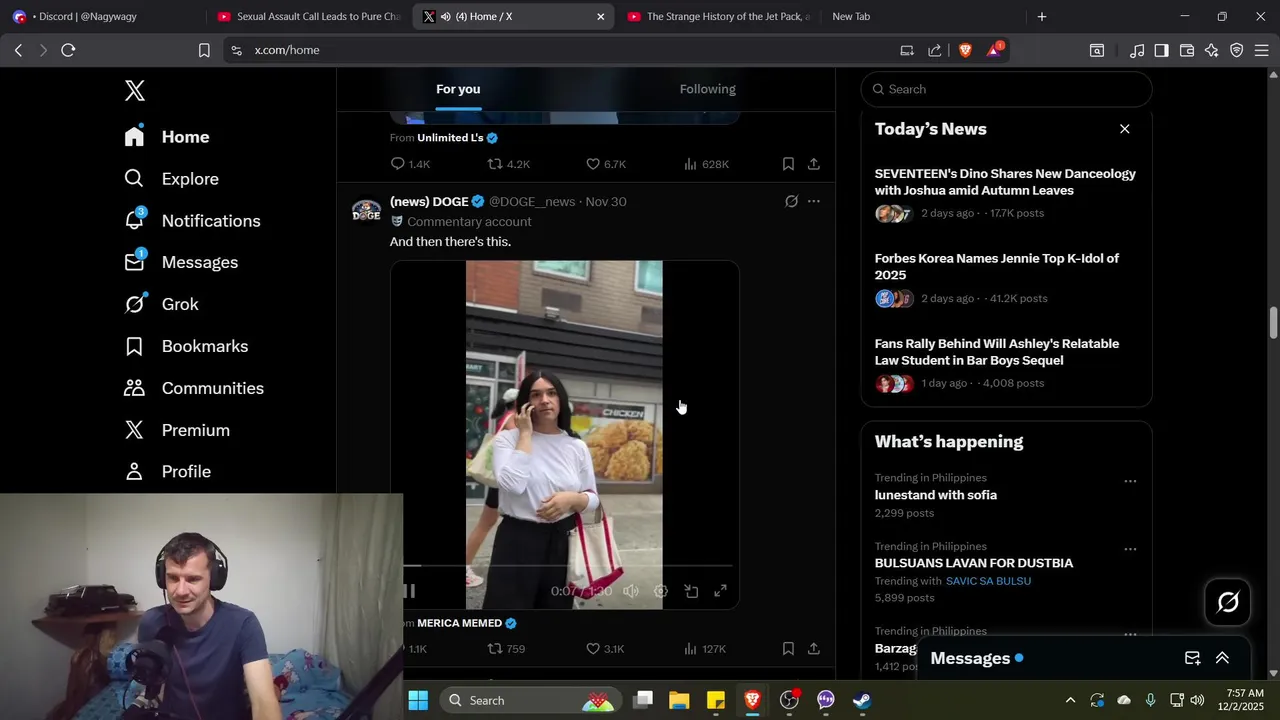Open the Home sidebar item
Screen dimensions: 1280x720
tap(167, 137)
